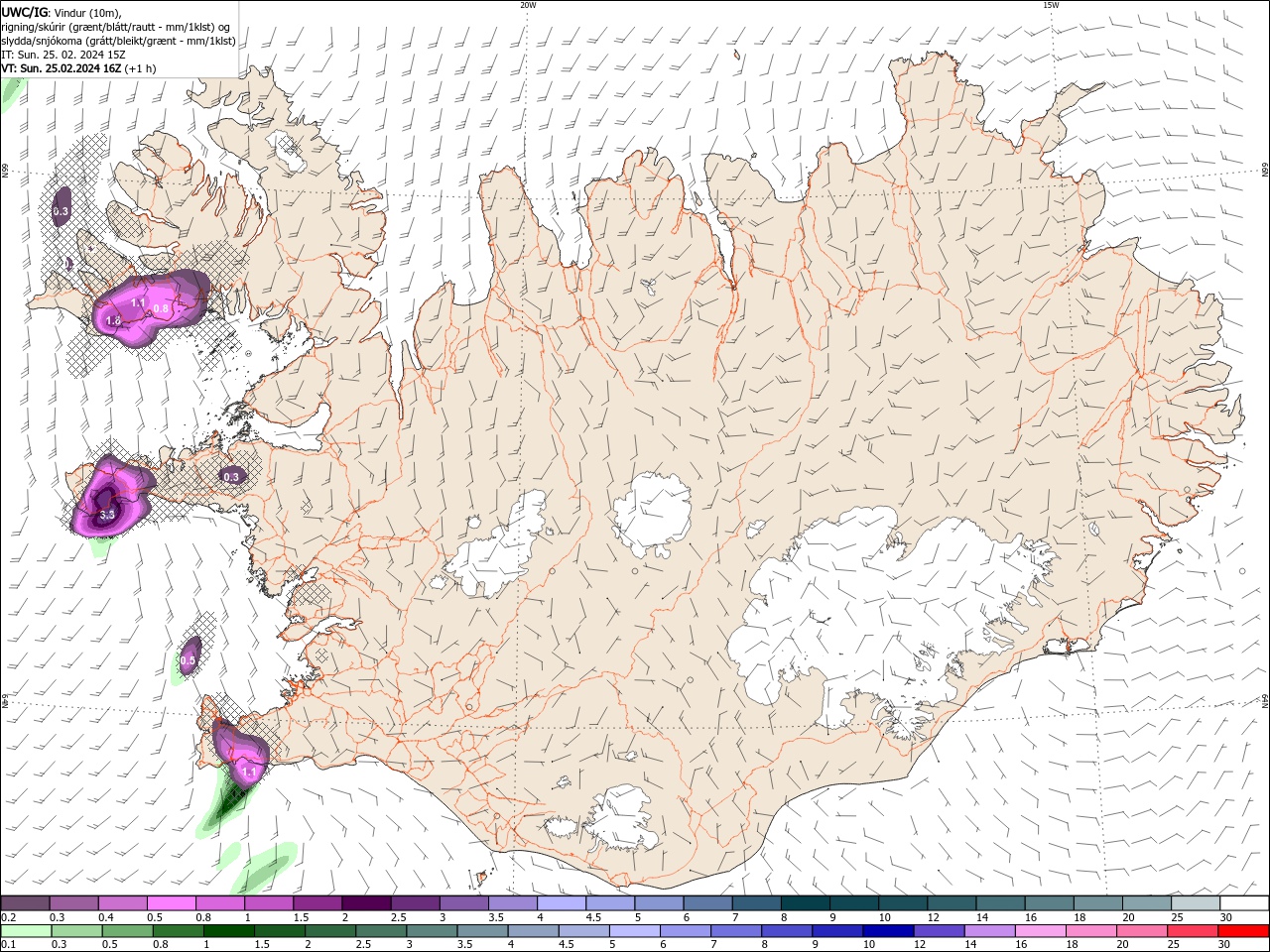
Task: Click the '0.5' precipitation value on the map
Action: pos(189,660)
